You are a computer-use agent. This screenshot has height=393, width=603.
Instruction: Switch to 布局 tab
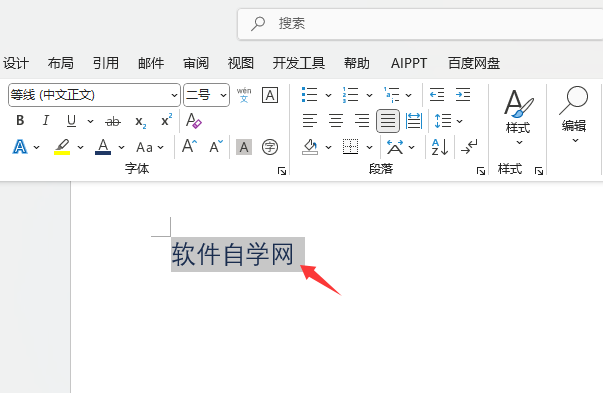[x=61, y=63]
